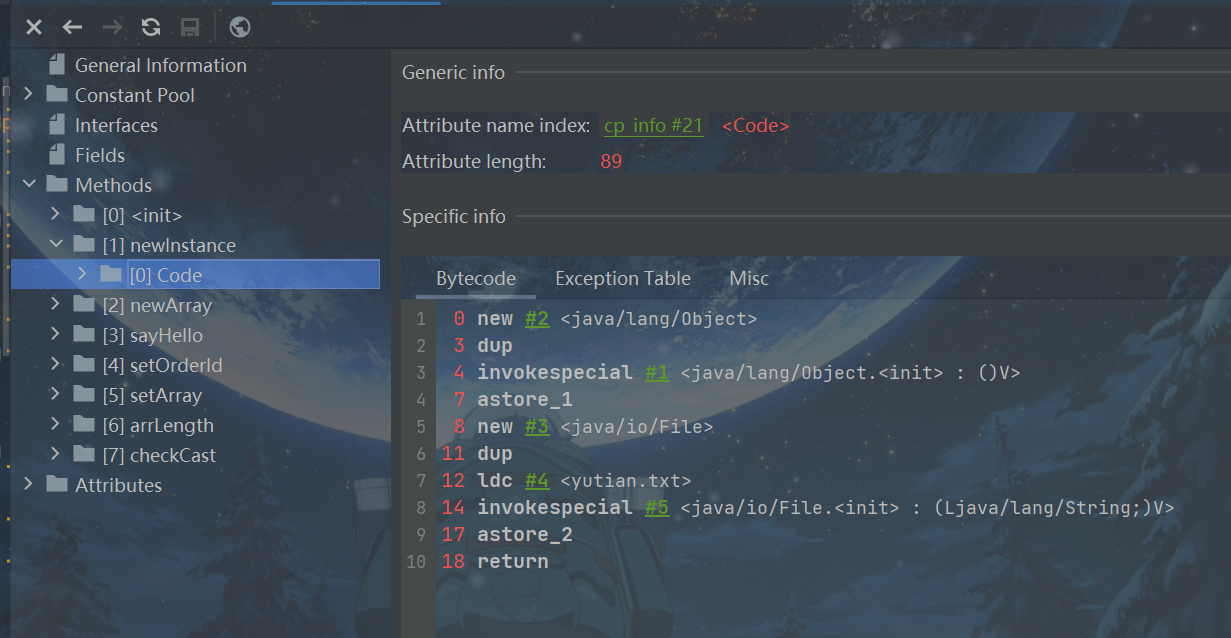Click the back arrow navigation icon
Image resolution: width=1231 pixels, height=638 pixels.
[72, 27]
